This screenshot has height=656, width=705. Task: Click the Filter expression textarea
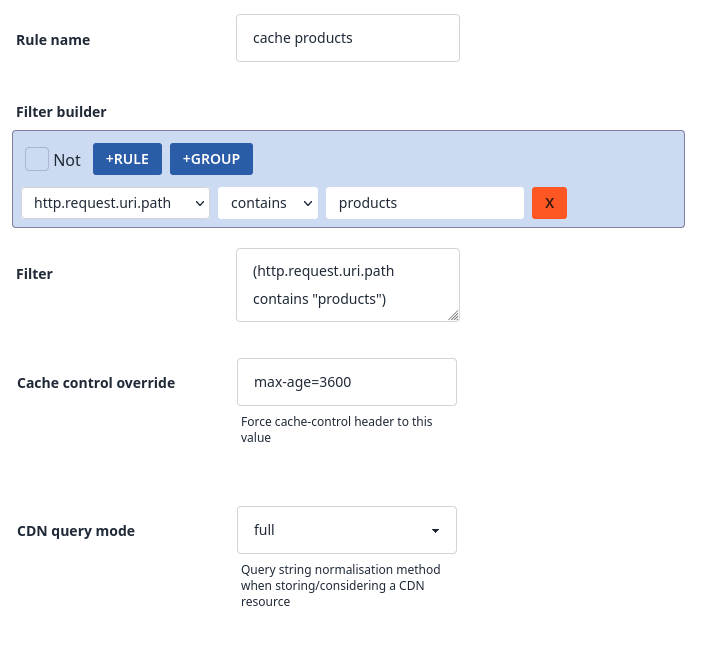(348, 285)
